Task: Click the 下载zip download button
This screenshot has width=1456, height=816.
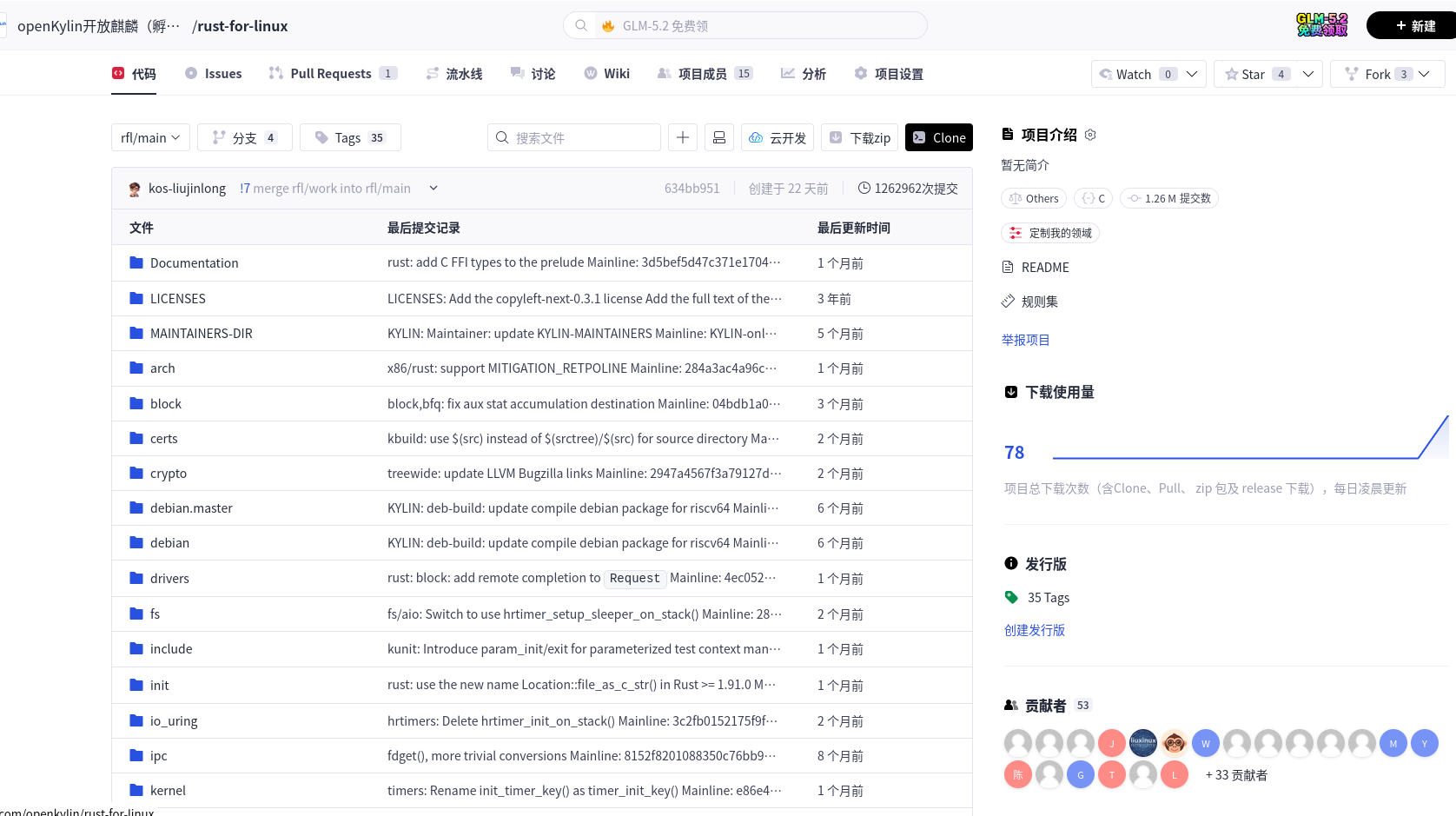Action: (860, 137)
